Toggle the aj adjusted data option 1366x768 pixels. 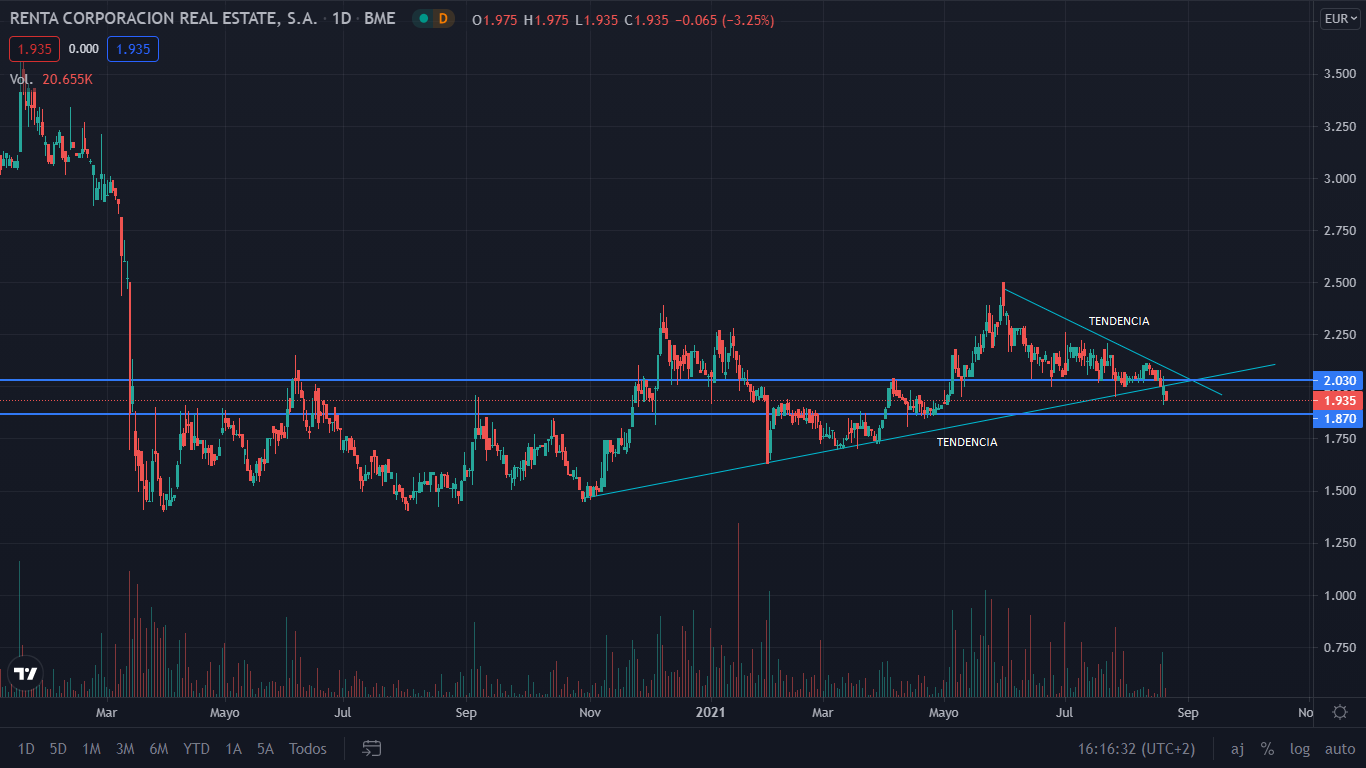1237,748
